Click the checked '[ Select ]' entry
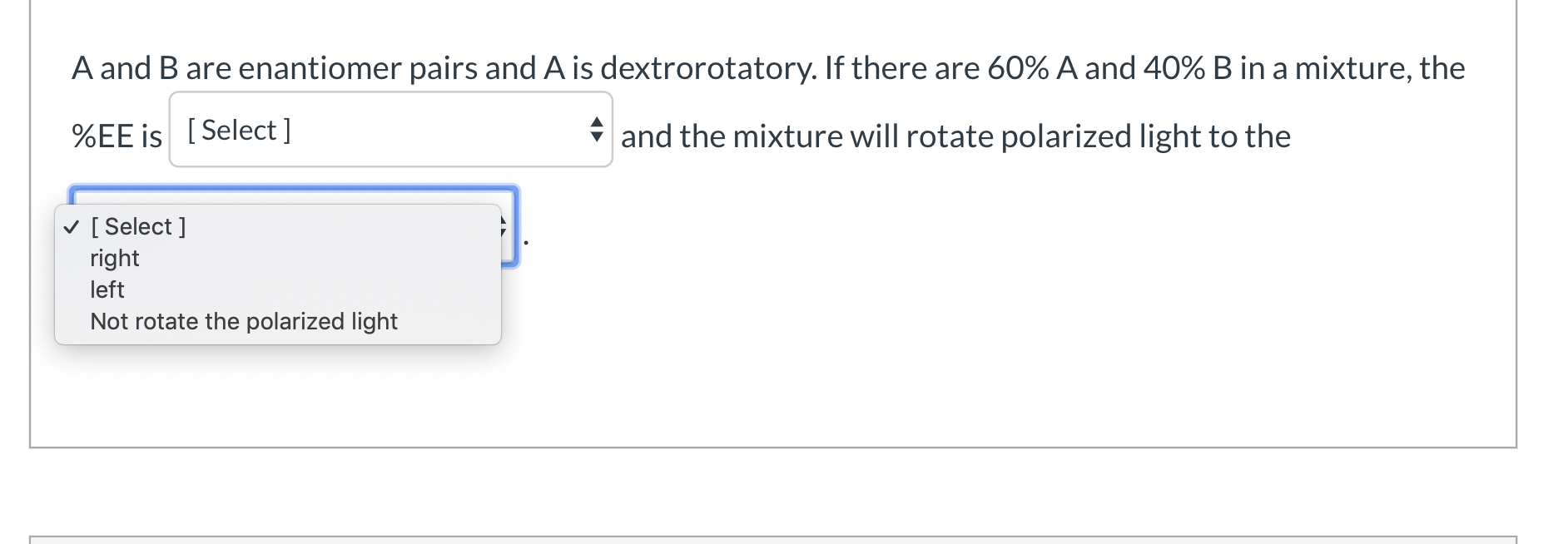 [137, 225]
